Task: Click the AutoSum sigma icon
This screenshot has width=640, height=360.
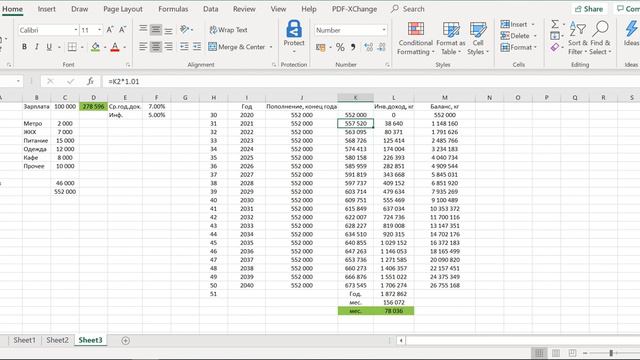Action: click(x=555, y=24)
